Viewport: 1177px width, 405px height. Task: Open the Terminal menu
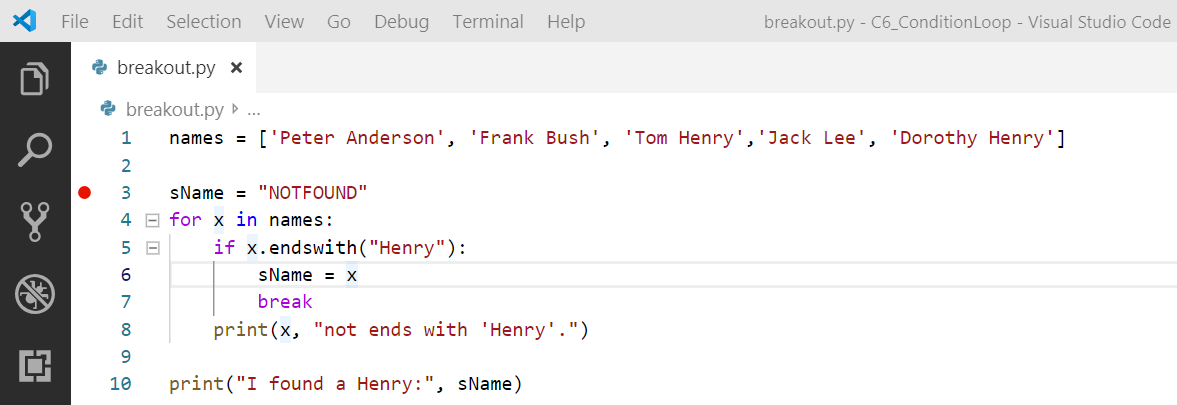click(488, 22)
